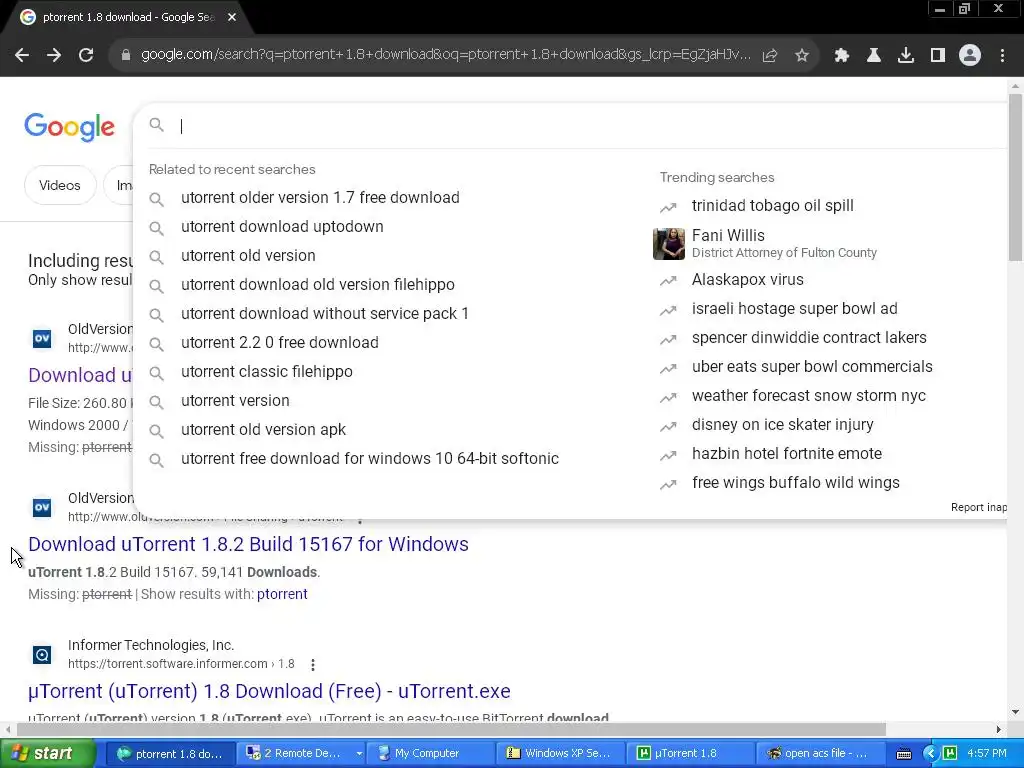This screenshot has height=768, width=1024.
Task: Go to the Google home logo
Action: coord(70,127)
